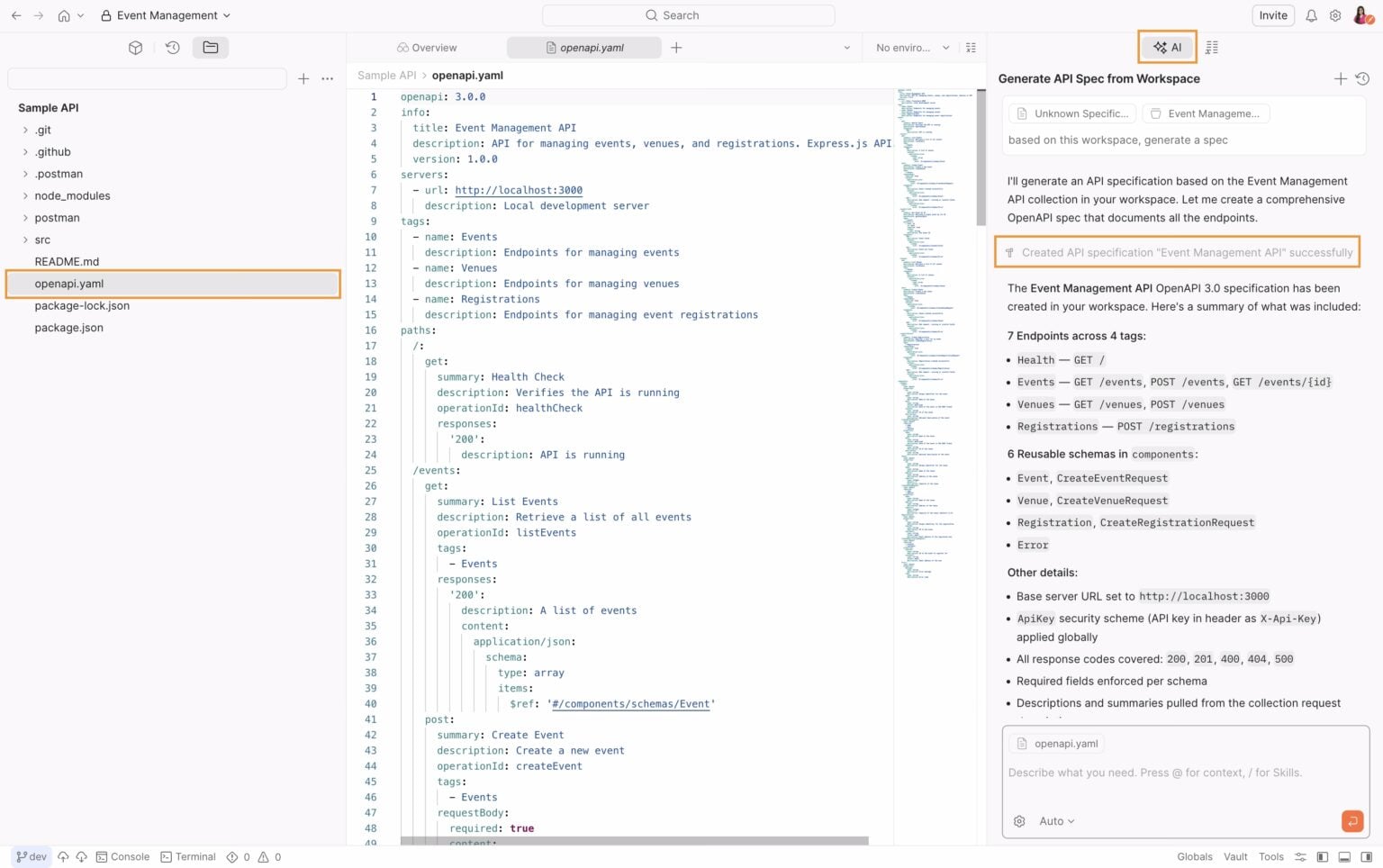
Task: Start a new AI chat with plus
Action: [x=1340, y=79]
